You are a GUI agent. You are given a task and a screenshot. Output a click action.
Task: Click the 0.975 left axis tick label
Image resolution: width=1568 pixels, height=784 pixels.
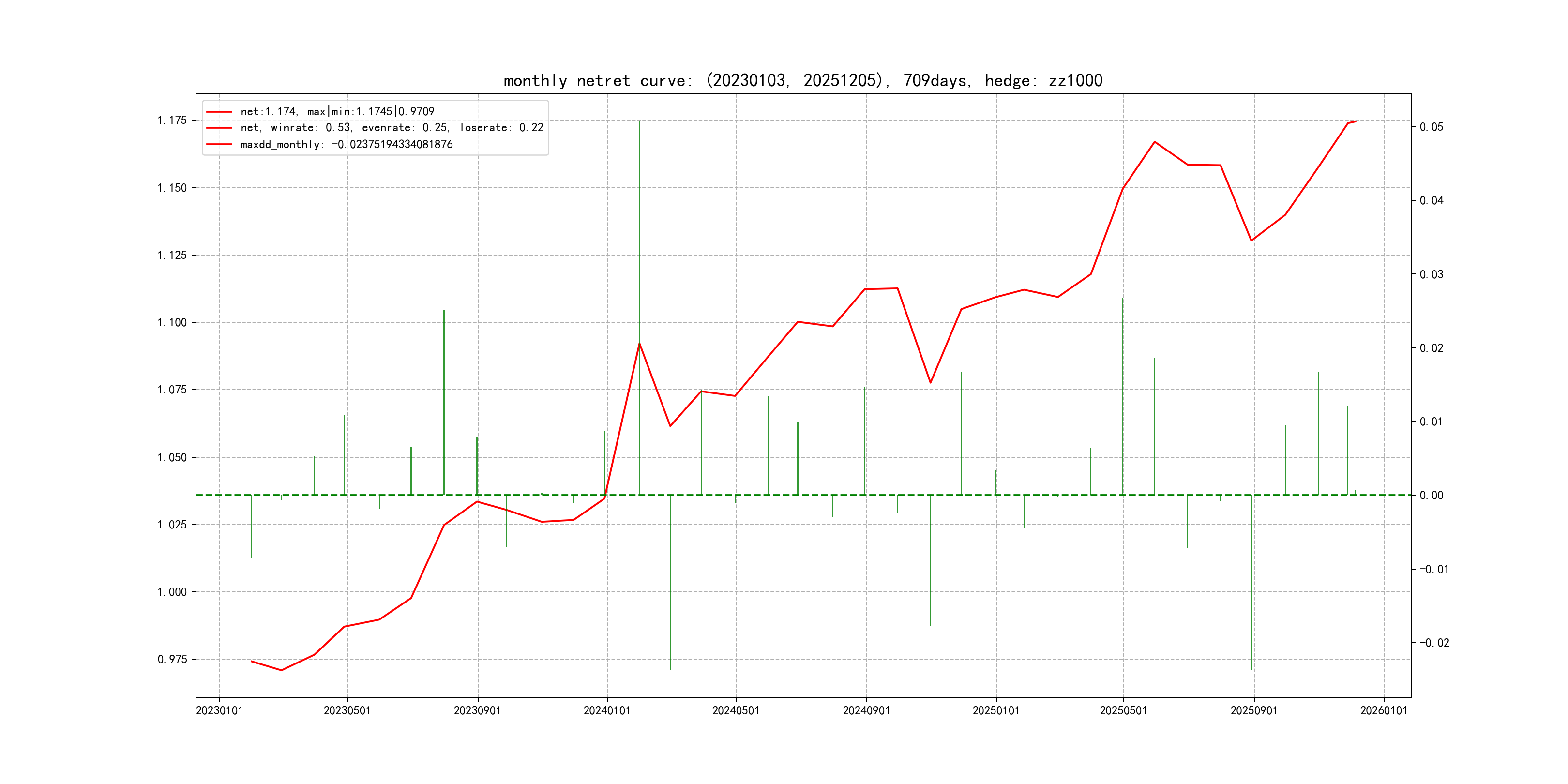(x=172, y=659)
